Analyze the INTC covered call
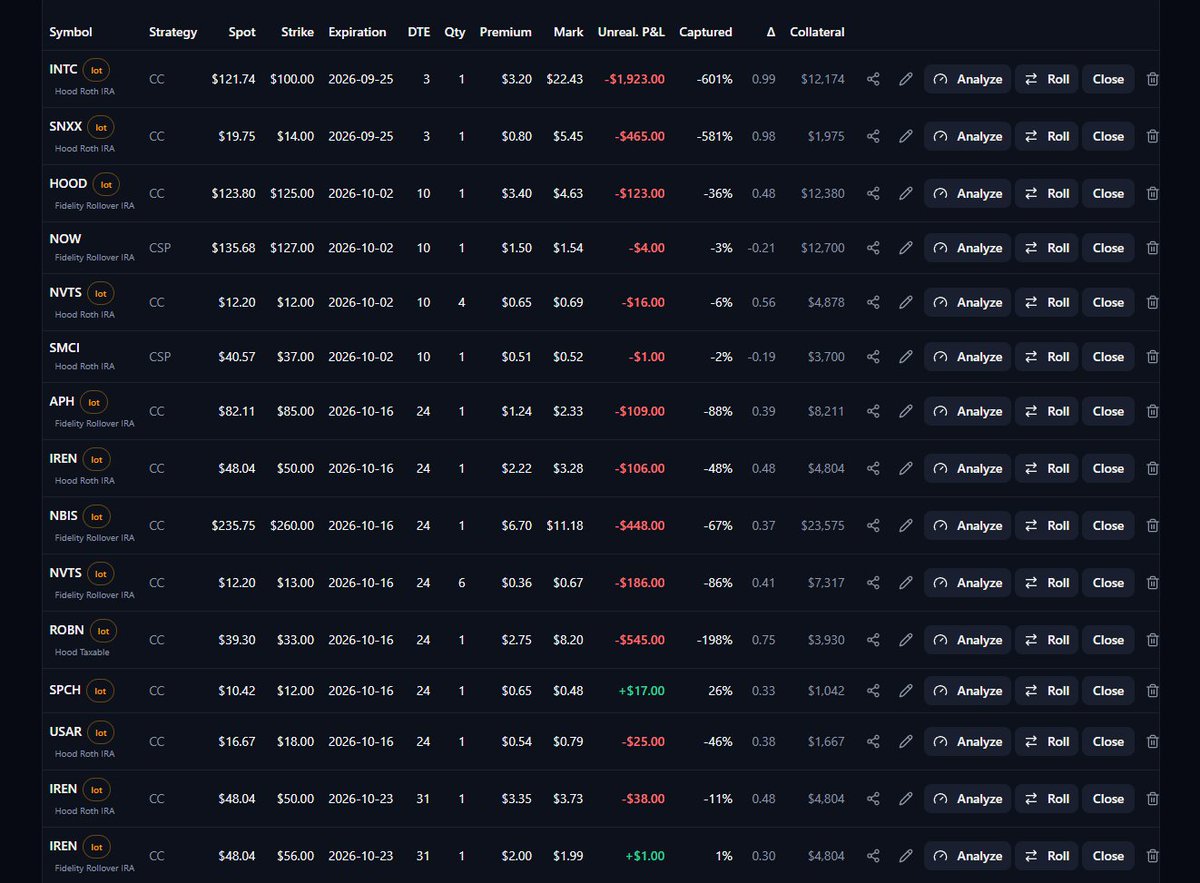This screenshot has height=883, width=1200. tap(967, 79)
